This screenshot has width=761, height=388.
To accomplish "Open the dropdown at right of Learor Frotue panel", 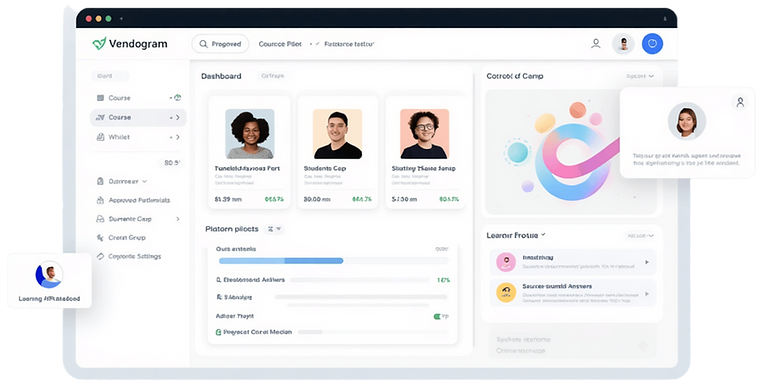I will pyautogui.click(x=641, y=236).
